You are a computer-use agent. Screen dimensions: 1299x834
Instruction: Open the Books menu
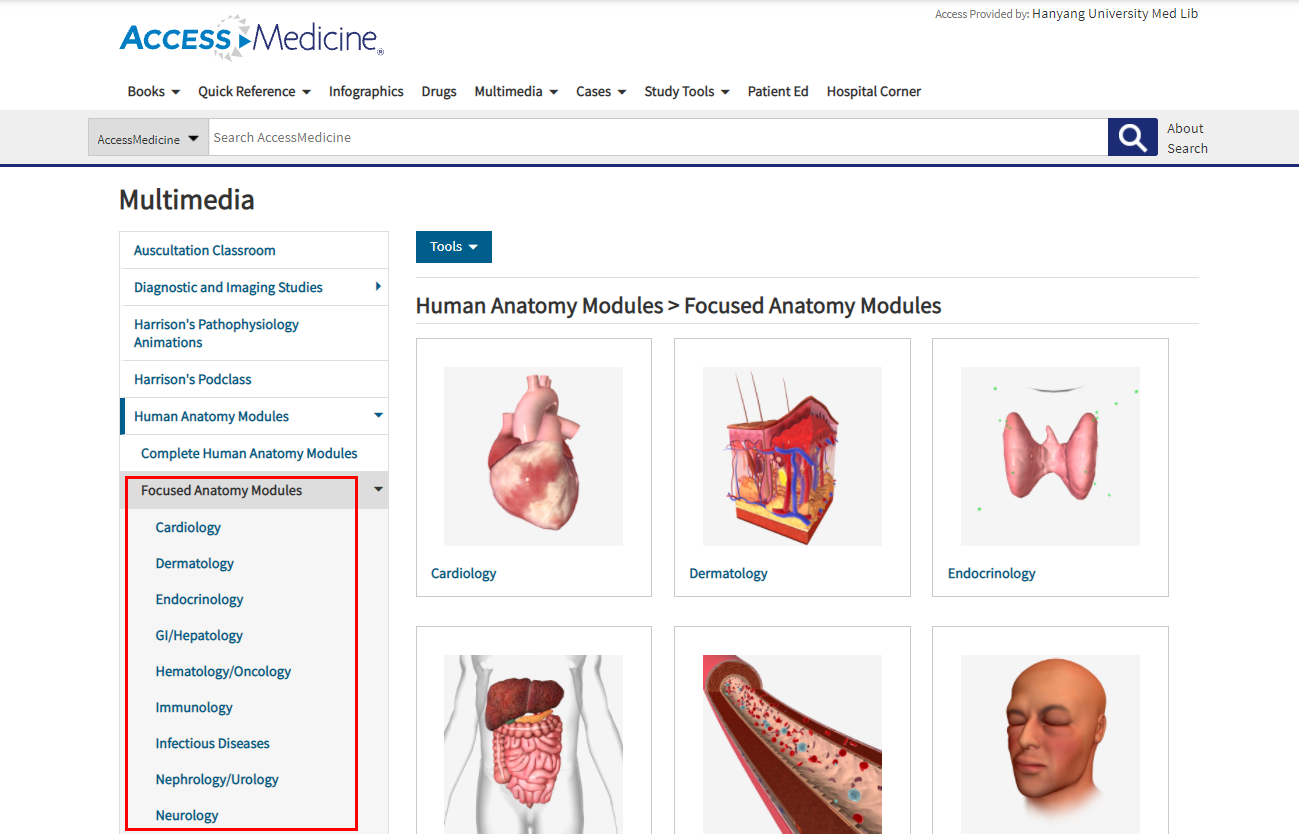click(153, 91)
